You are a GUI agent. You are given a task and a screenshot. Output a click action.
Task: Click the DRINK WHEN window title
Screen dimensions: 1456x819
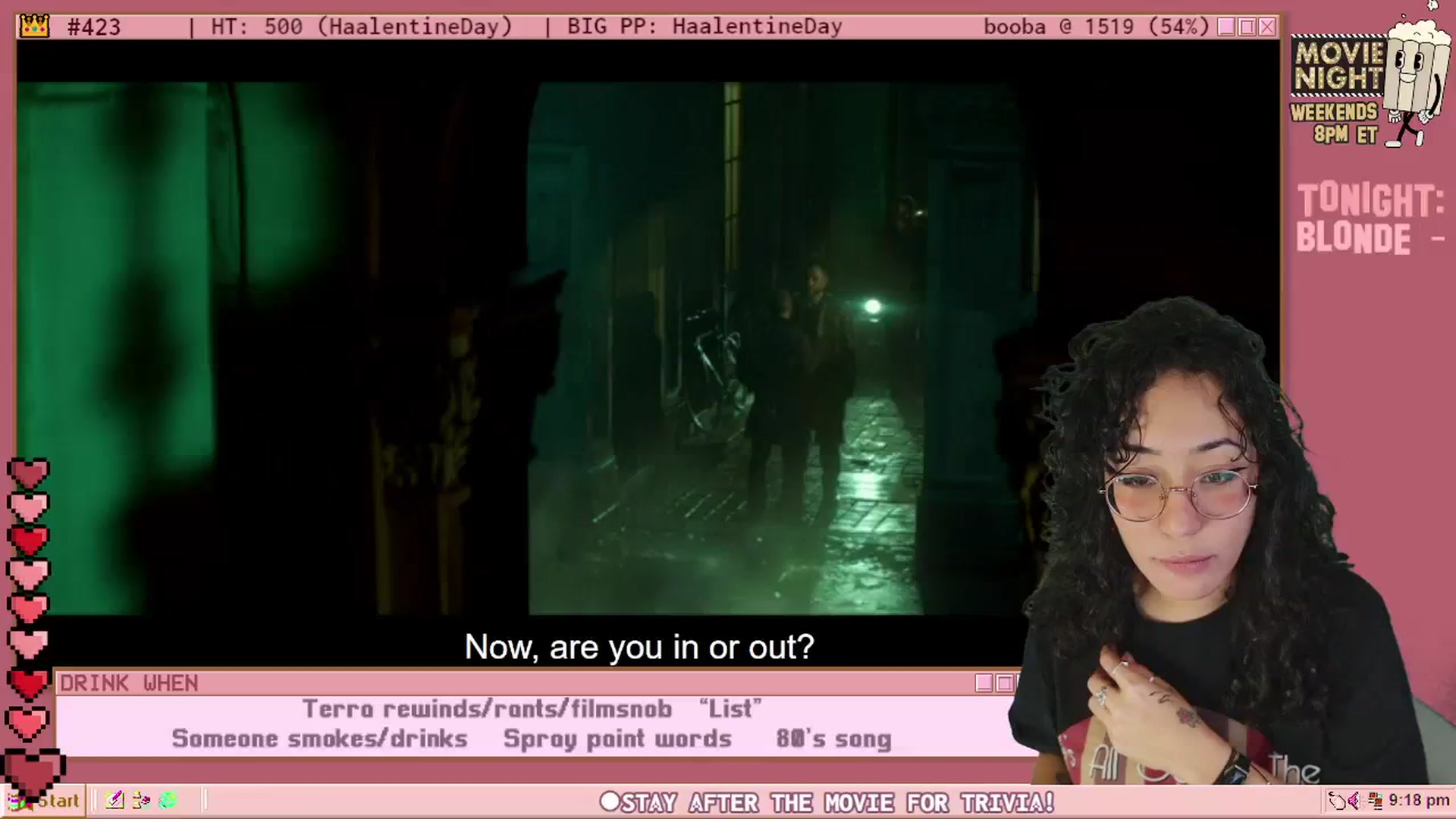pos(129,683)
